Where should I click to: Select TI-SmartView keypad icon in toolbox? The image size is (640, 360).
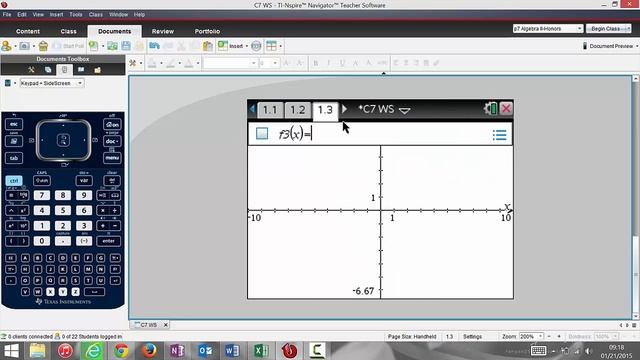click(64, 70)
